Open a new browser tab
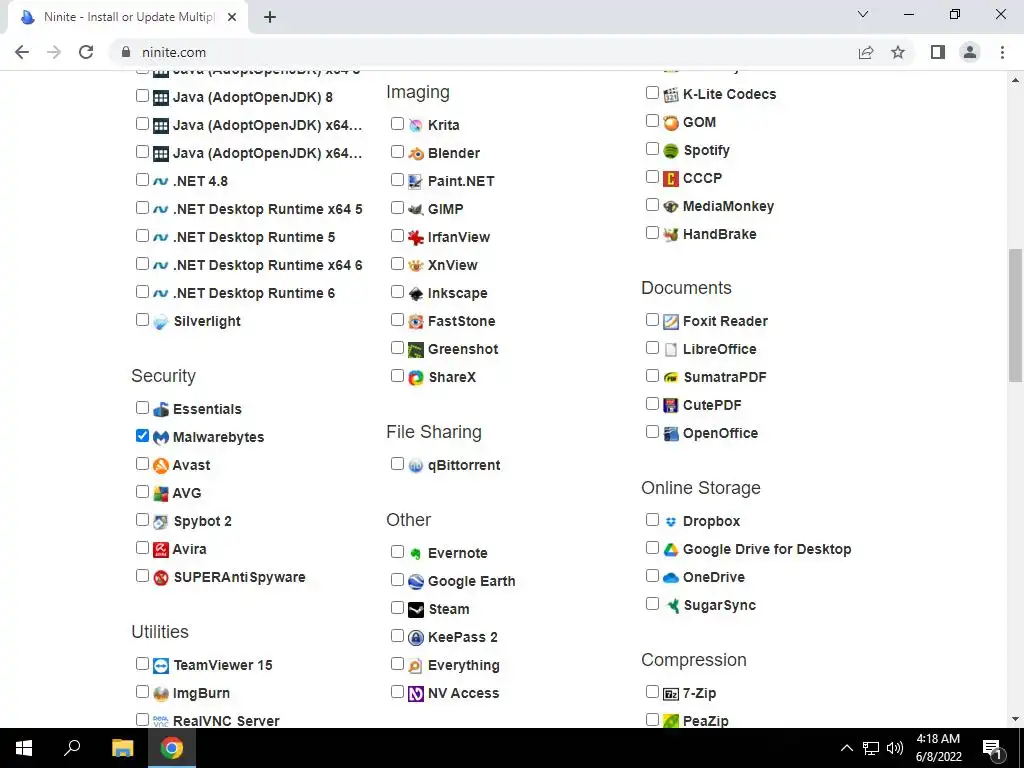Image resolution: width=1024 pixels, height=768 pixels. (x=270, y=17)
